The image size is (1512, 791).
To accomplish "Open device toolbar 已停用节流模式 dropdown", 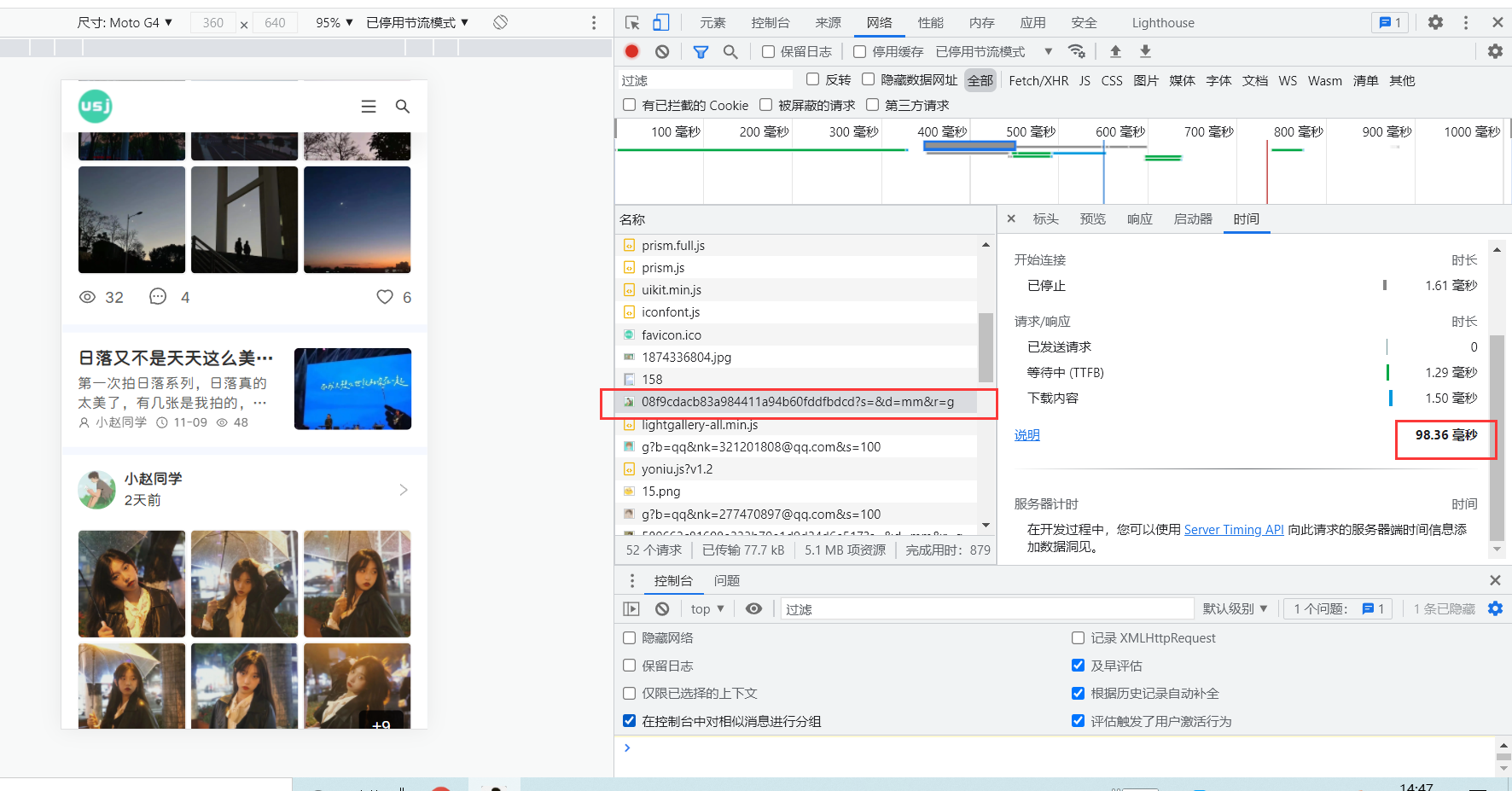I will 417,22.
